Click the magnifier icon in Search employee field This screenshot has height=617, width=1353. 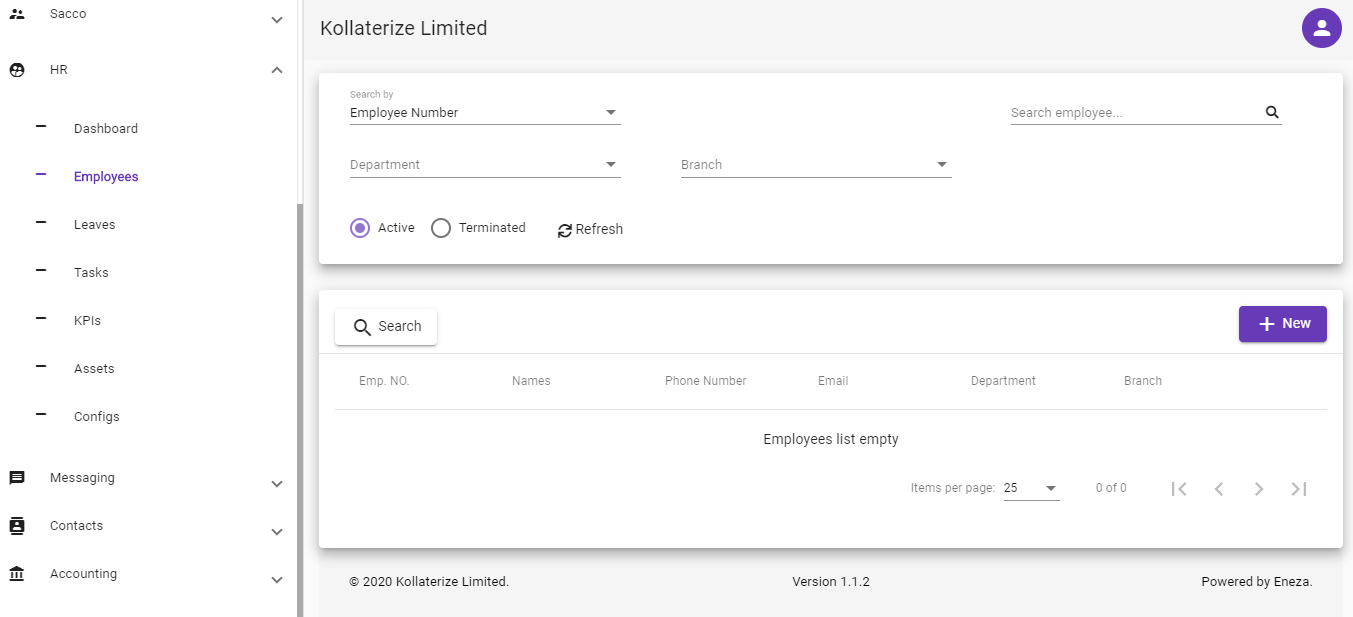[x=1272, y=113]
